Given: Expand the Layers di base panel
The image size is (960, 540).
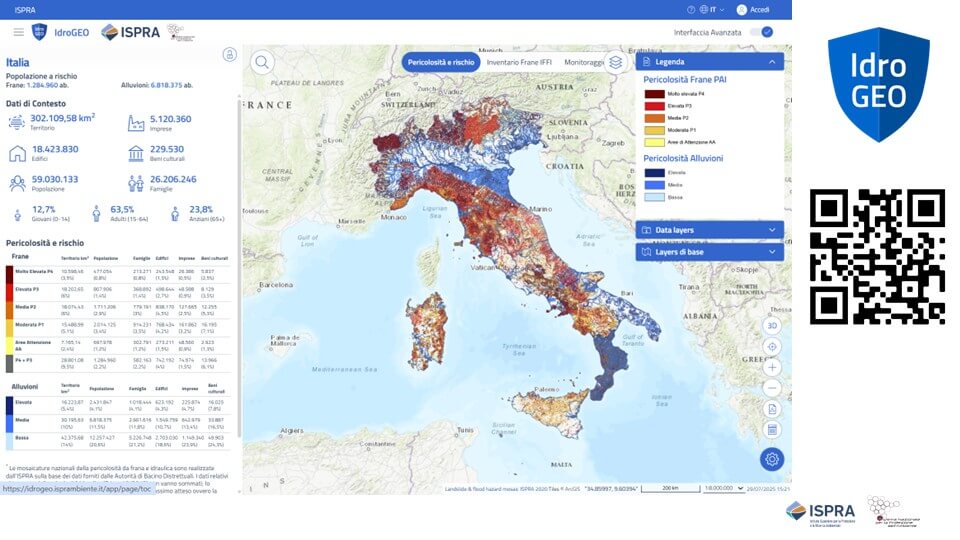Looking at the screenshot, I should tap(772, 252).
